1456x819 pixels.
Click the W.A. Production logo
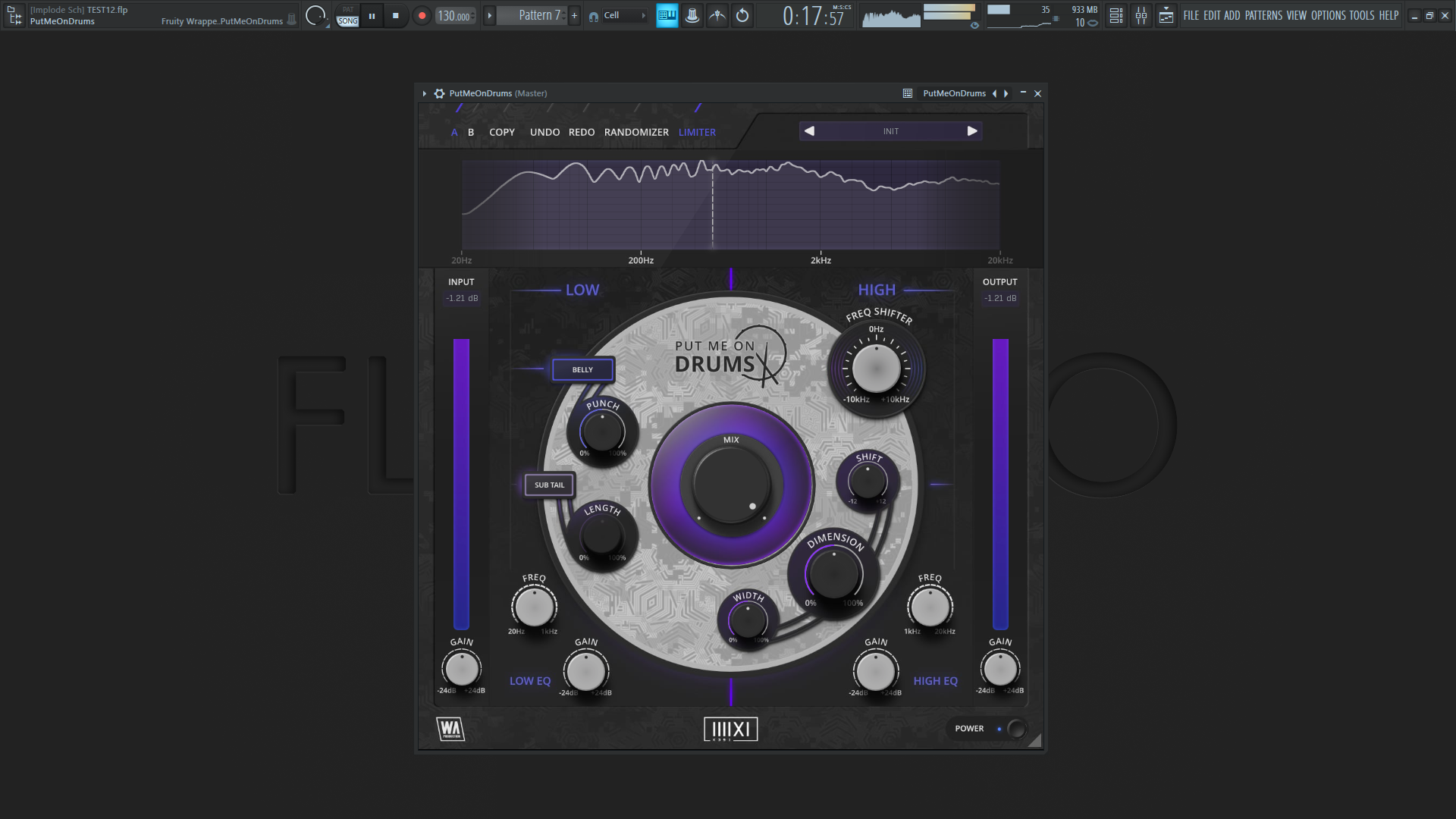pos(450,729)
